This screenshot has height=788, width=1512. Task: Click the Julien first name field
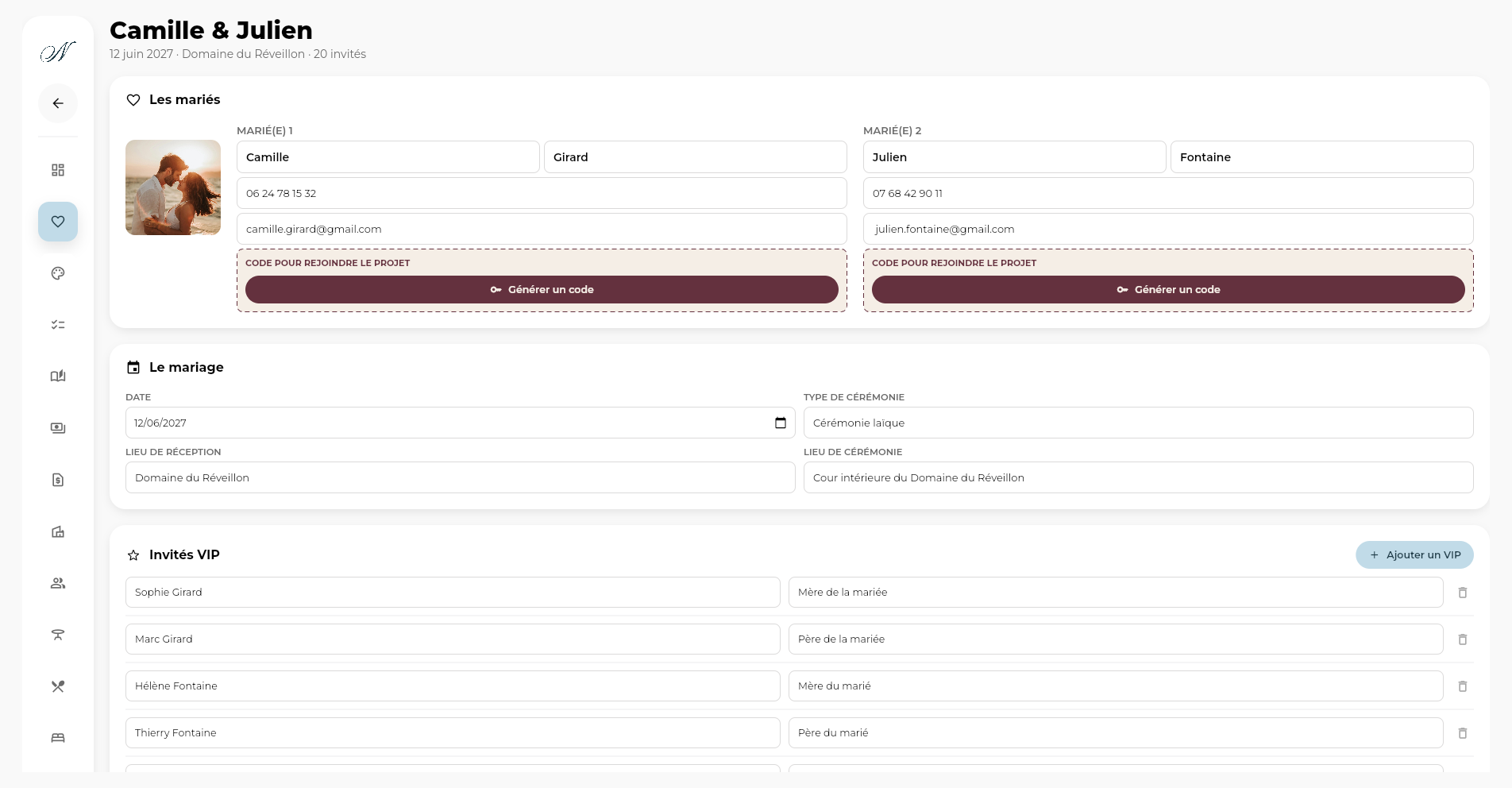coord(1015,157)
